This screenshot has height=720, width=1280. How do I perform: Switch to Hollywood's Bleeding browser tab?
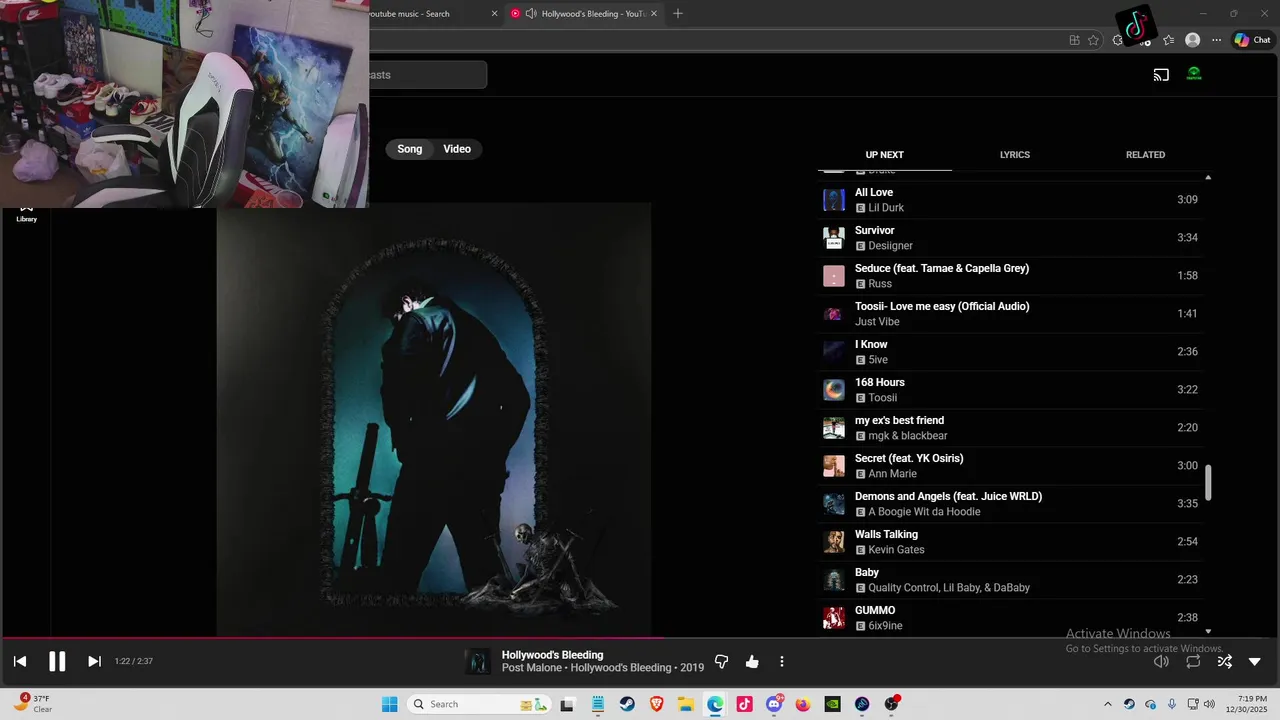click(x=585, y=14)
